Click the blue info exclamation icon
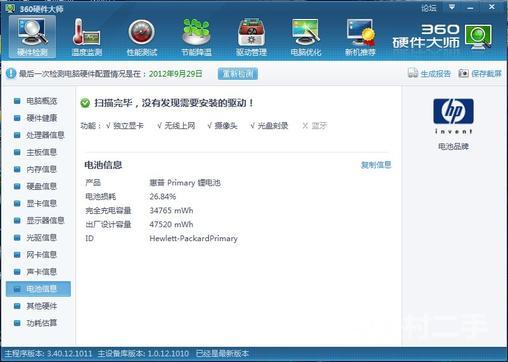This screenshot has width=508, height=362. 11,73
